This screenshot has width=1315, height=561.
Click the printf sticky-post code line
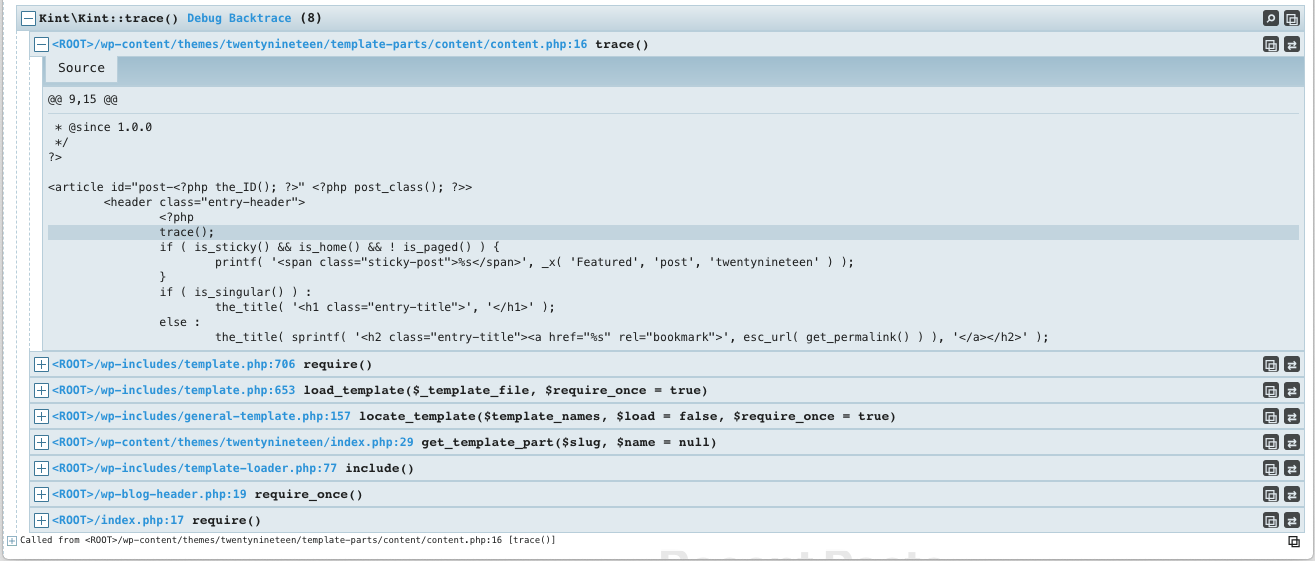pyautogui.click(x=534, y=262)
